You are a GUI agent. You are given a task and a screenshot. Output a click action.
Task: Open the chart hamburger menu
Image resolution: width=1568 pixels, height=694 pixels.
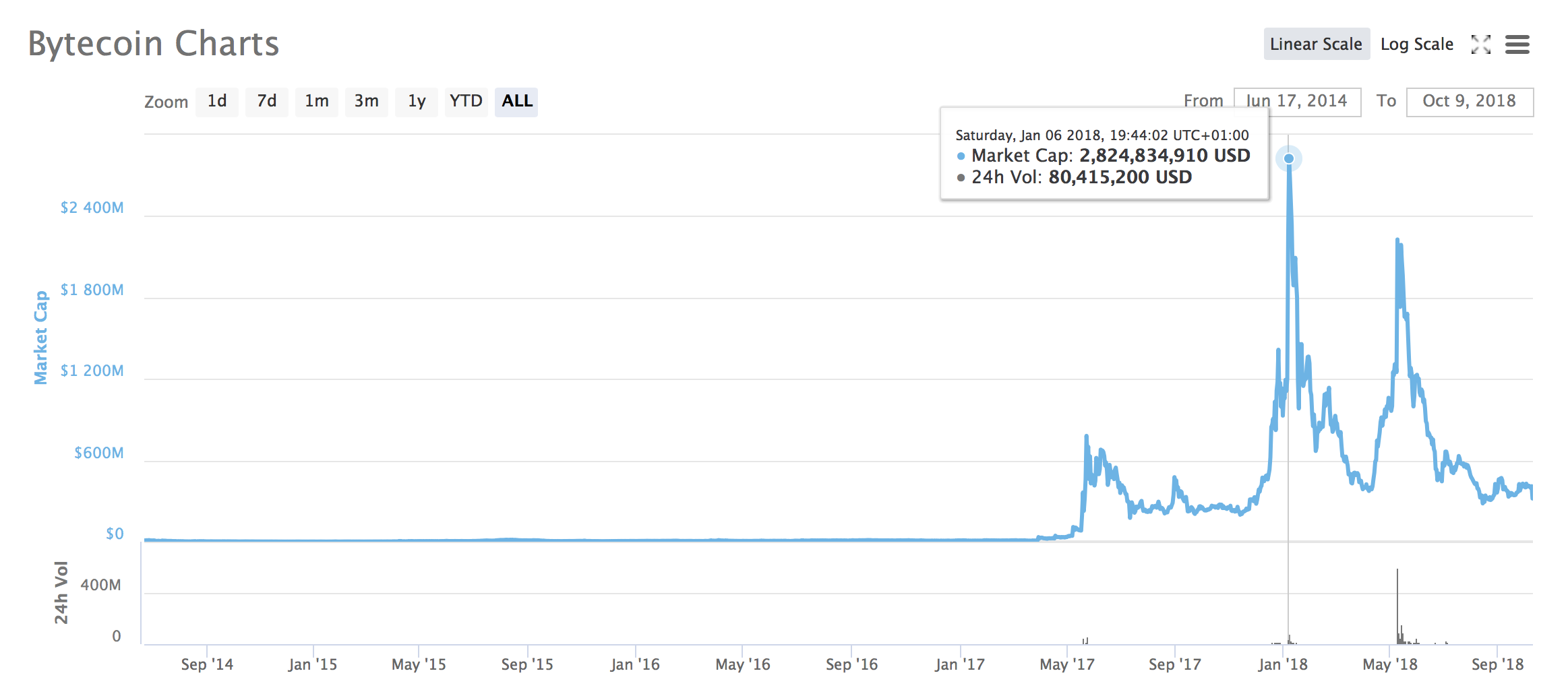(x=1517, y=44)
